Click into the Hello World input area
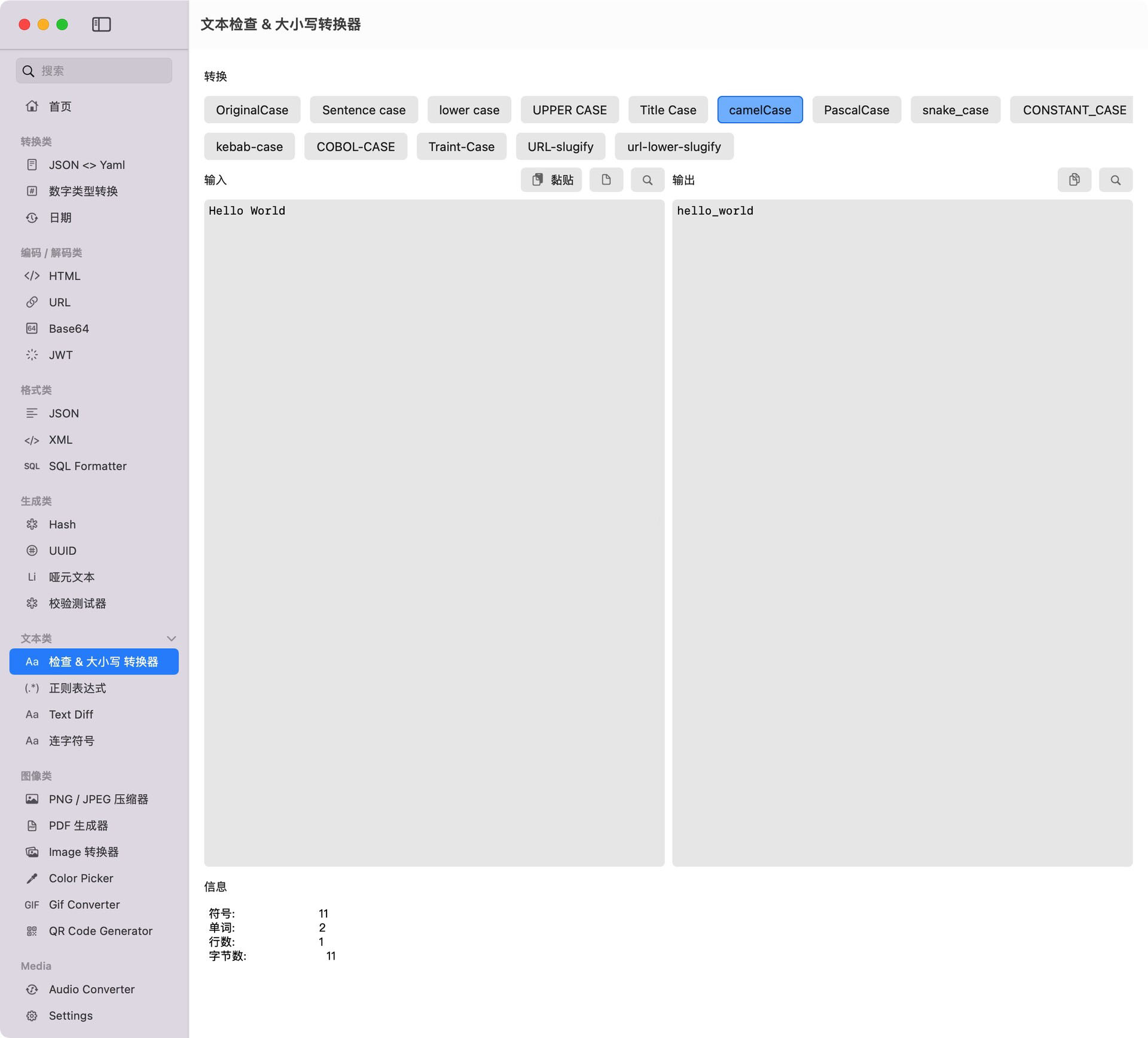 [x=434, y=533]
